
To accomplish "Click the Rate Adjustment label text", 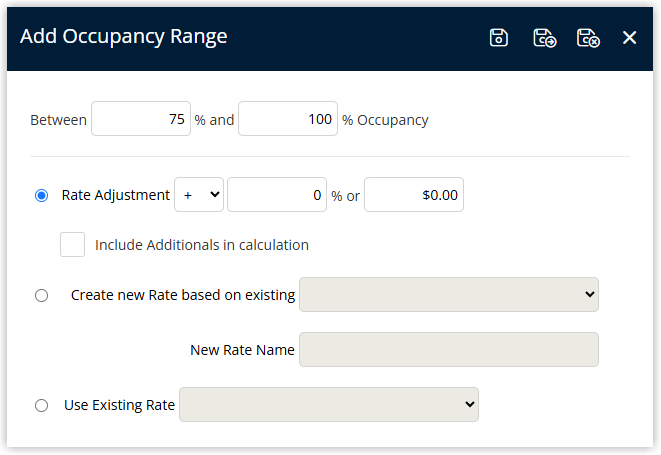I will (x=116, y=195).
